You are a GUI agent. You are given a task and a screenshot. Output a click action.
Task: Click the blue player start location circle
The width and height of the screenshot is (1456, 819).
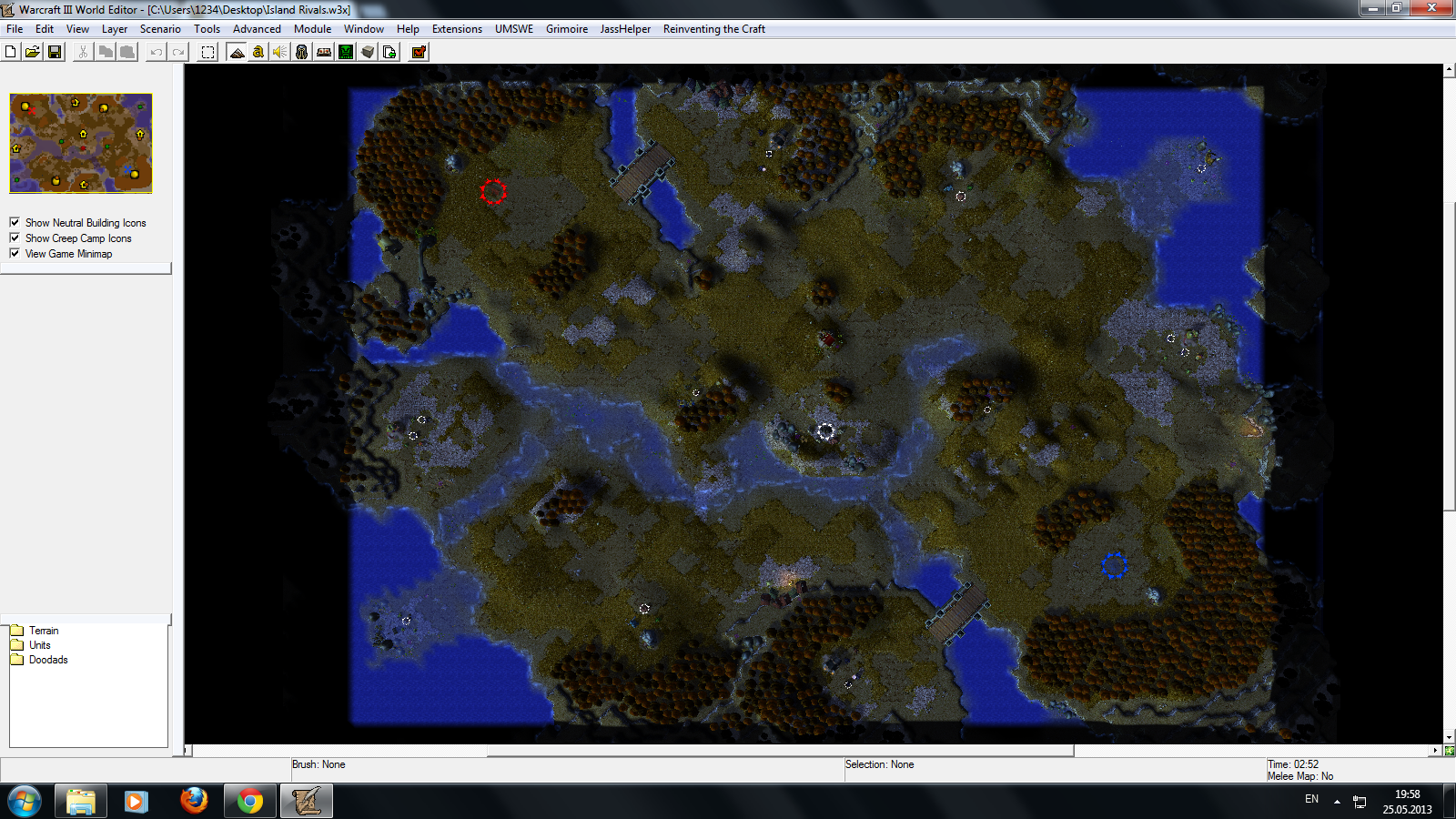(x=1115, y=565)
